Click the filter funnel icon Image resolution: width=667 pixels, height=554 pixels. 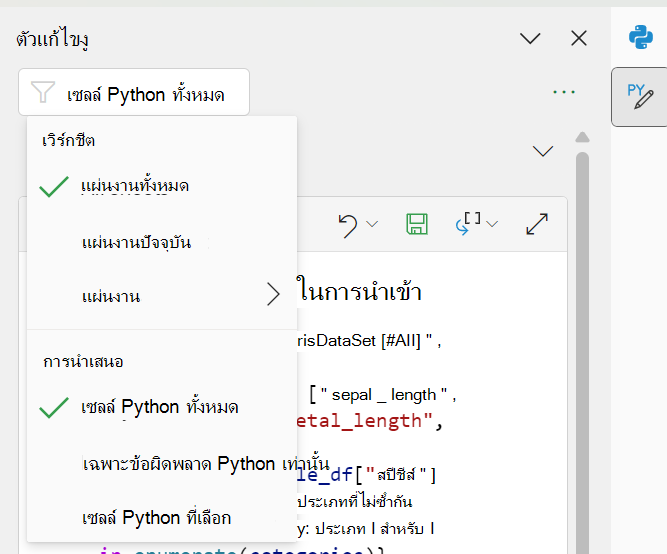[x=43, y=92]
